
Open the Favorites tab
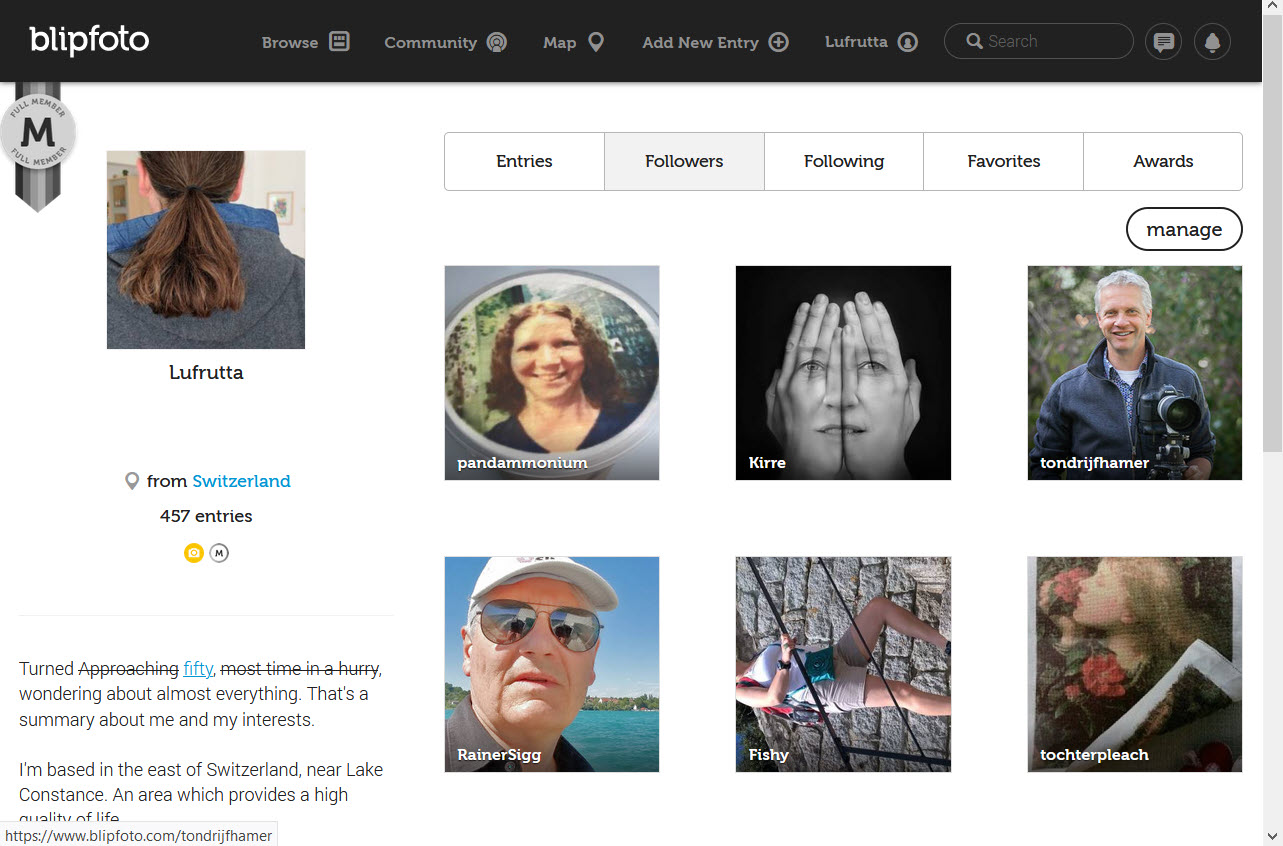[x=1004, y=161]
